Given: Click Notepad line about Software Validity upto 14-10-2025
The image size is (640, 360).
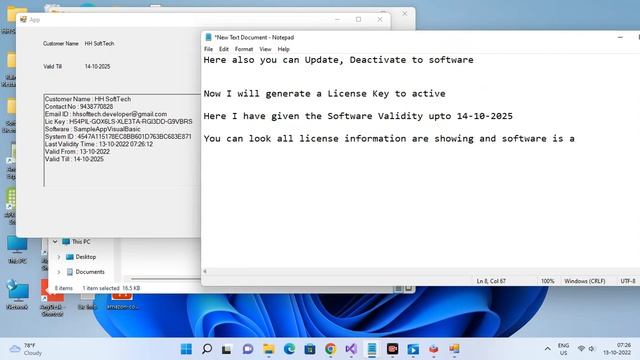Looking at the screenshot, I should (x=358, y=116).
